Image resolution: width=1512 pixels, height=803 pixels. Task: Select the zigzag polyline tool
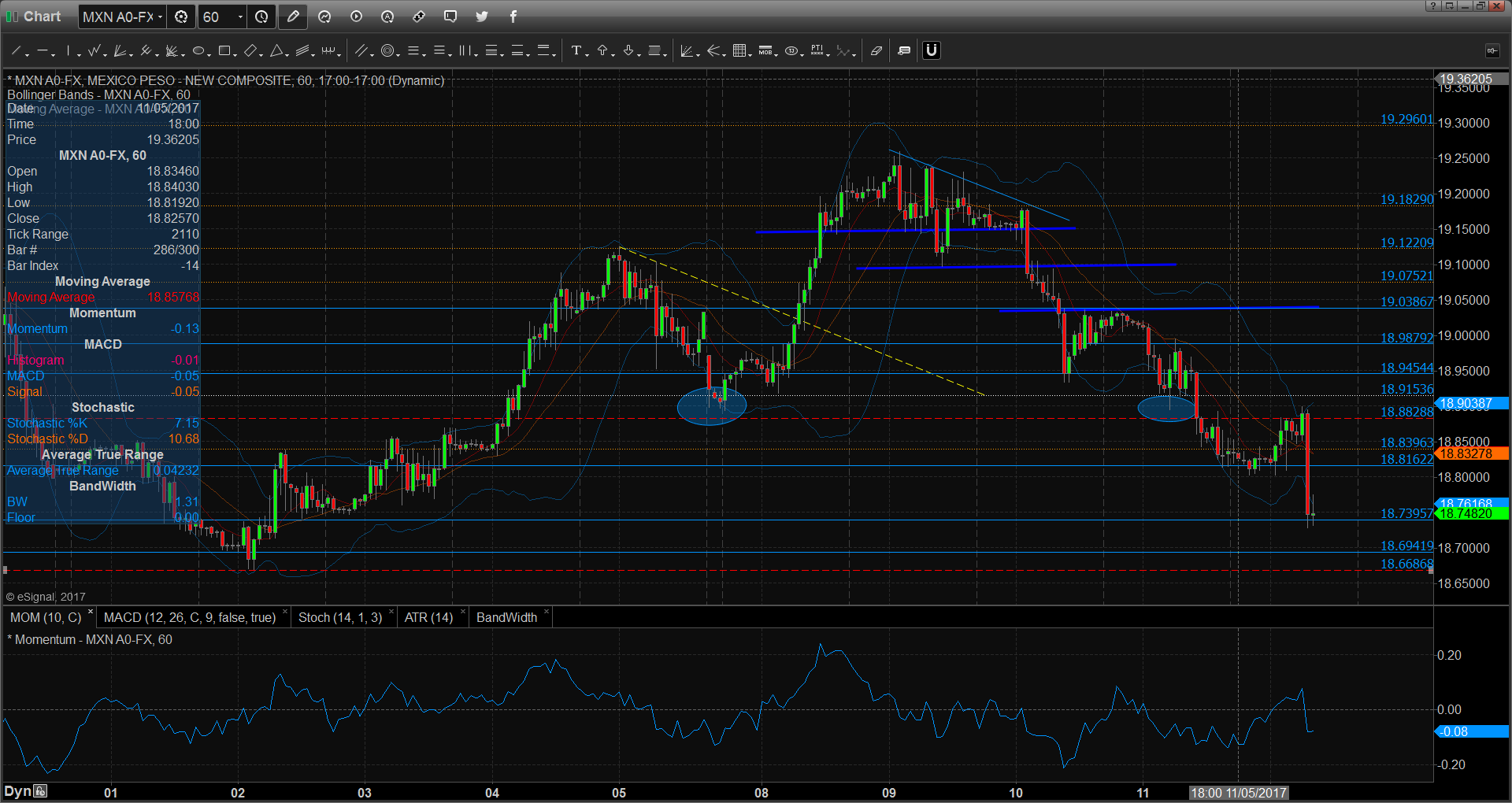point(94,51)
